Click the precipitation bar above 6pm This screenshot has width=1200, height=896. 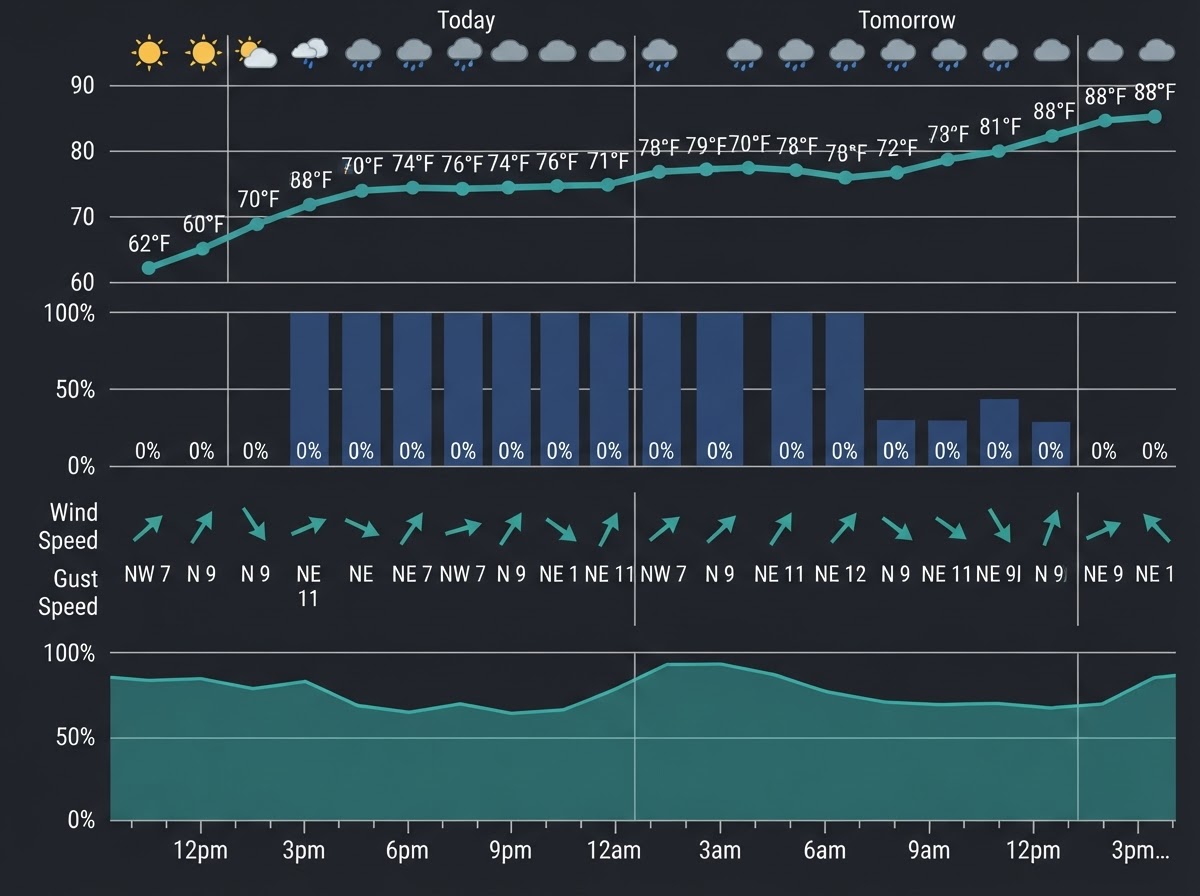(x=412, y=389)
